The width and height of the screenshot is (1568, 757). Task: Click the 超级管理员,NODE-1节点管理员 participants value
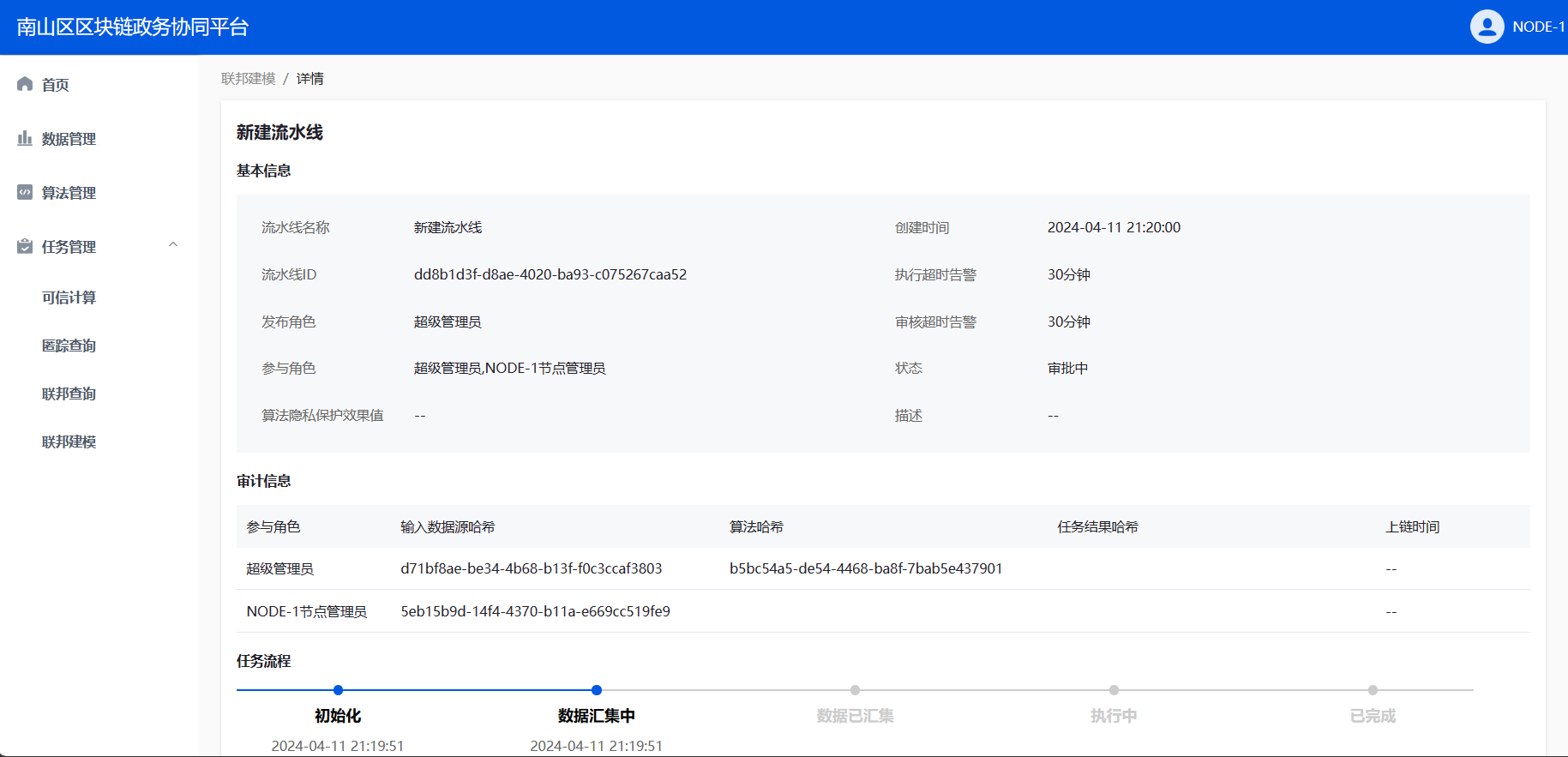pyautogui.click(x=510, y=368)
